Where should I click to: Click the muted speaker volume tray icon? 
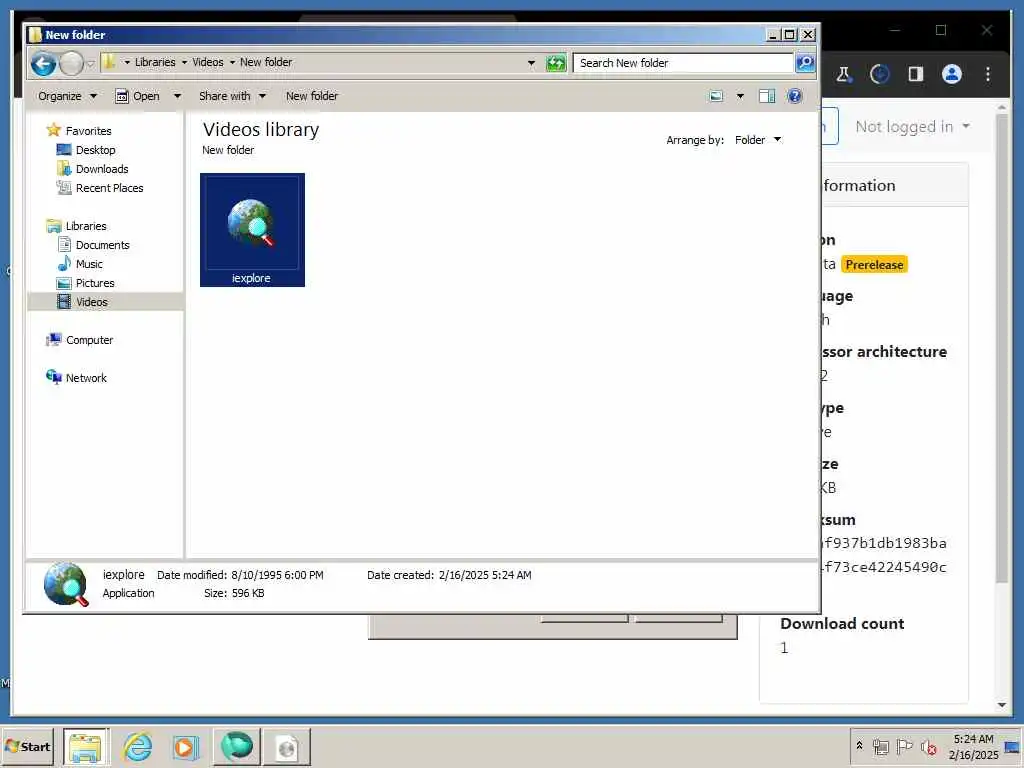tap(928, 746)
